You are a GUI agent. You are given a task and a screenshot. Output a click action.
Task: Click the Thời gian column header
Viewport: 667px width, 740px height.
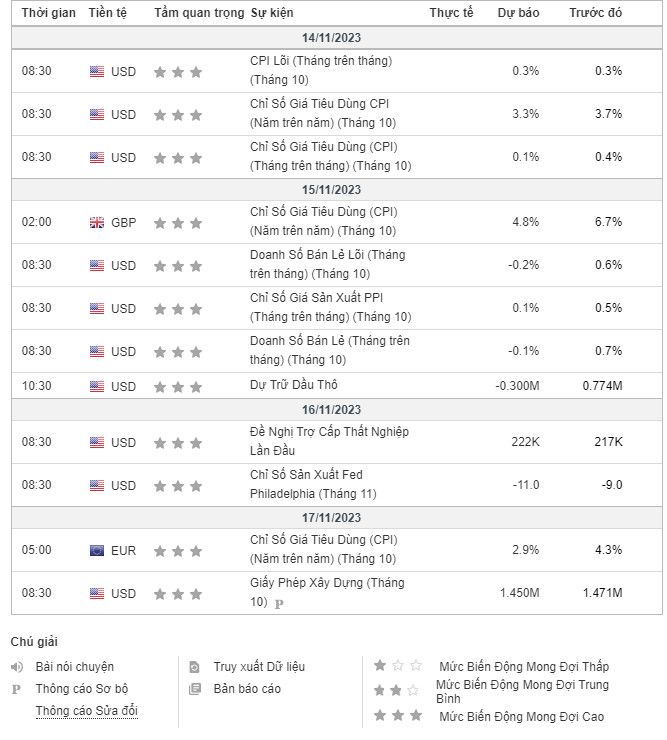49,13
